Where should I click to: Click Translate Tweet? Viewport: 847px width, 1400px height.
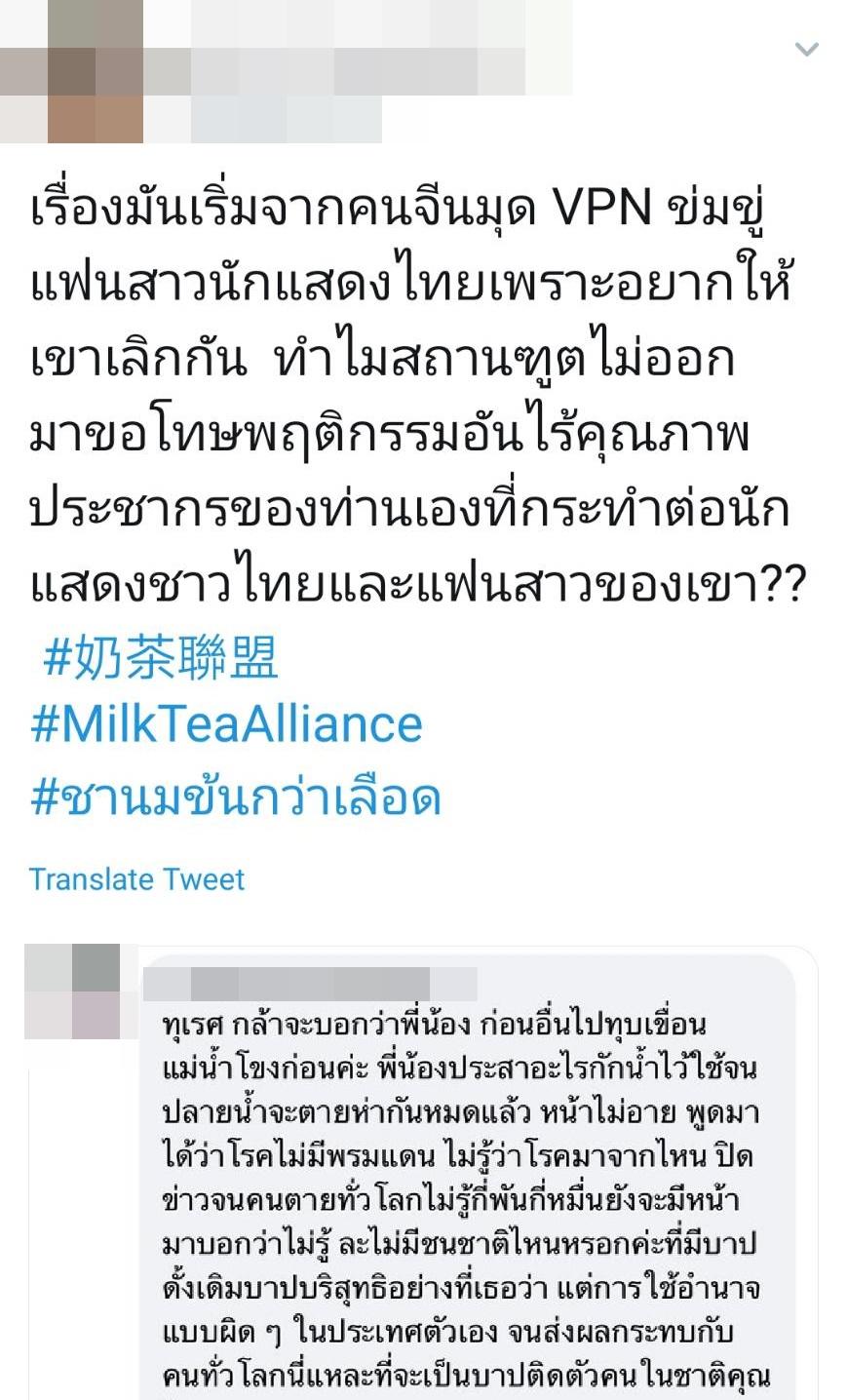(x=136, y=879)
